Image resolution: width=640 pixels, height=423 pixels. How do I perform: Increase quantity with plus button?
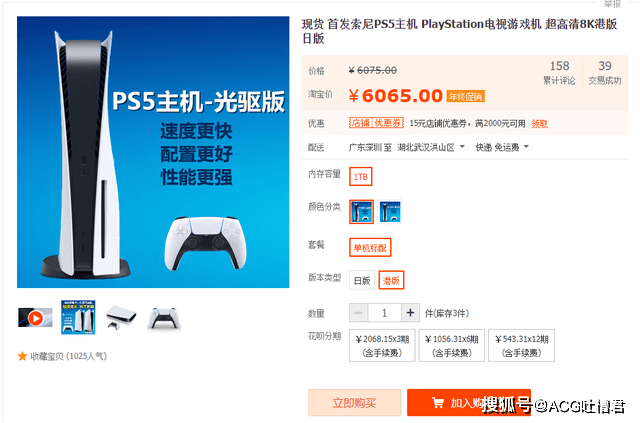coord(410,313)
